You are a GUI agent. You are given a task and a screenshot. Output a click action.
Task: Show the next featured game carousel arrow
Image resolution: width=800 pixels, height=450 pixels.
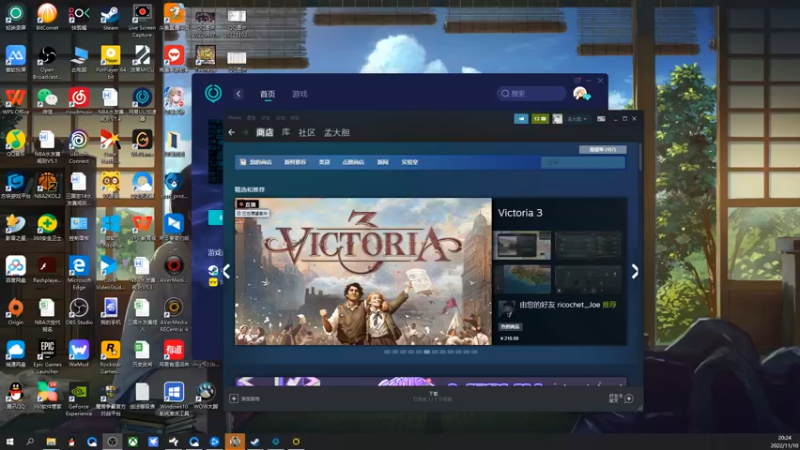(635, 271)
